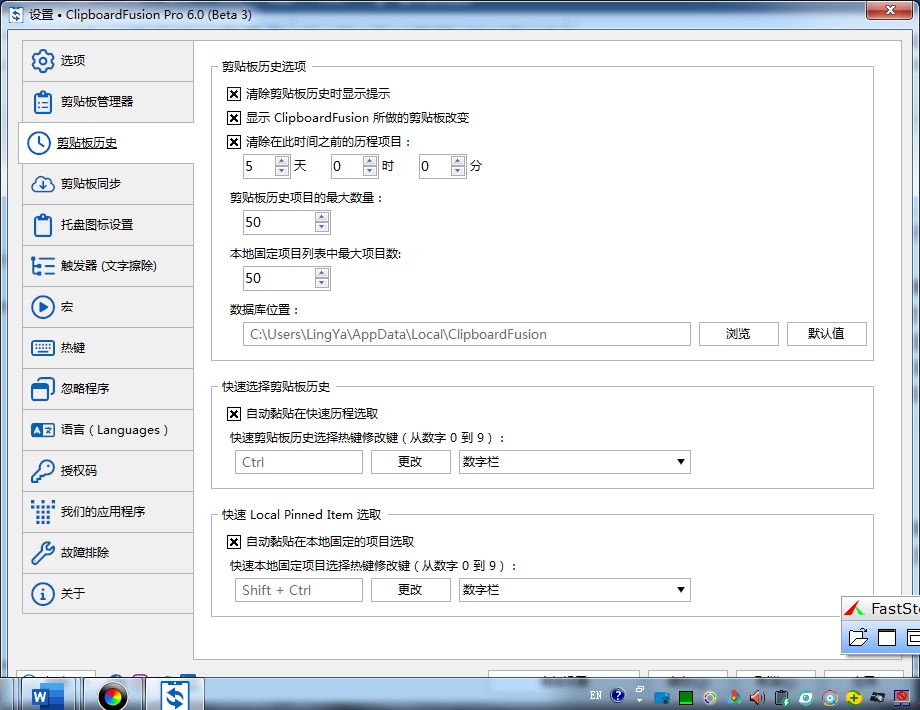Click the Shift + Ctrl modifier field
Screen dimensions: 920x710
299,590
